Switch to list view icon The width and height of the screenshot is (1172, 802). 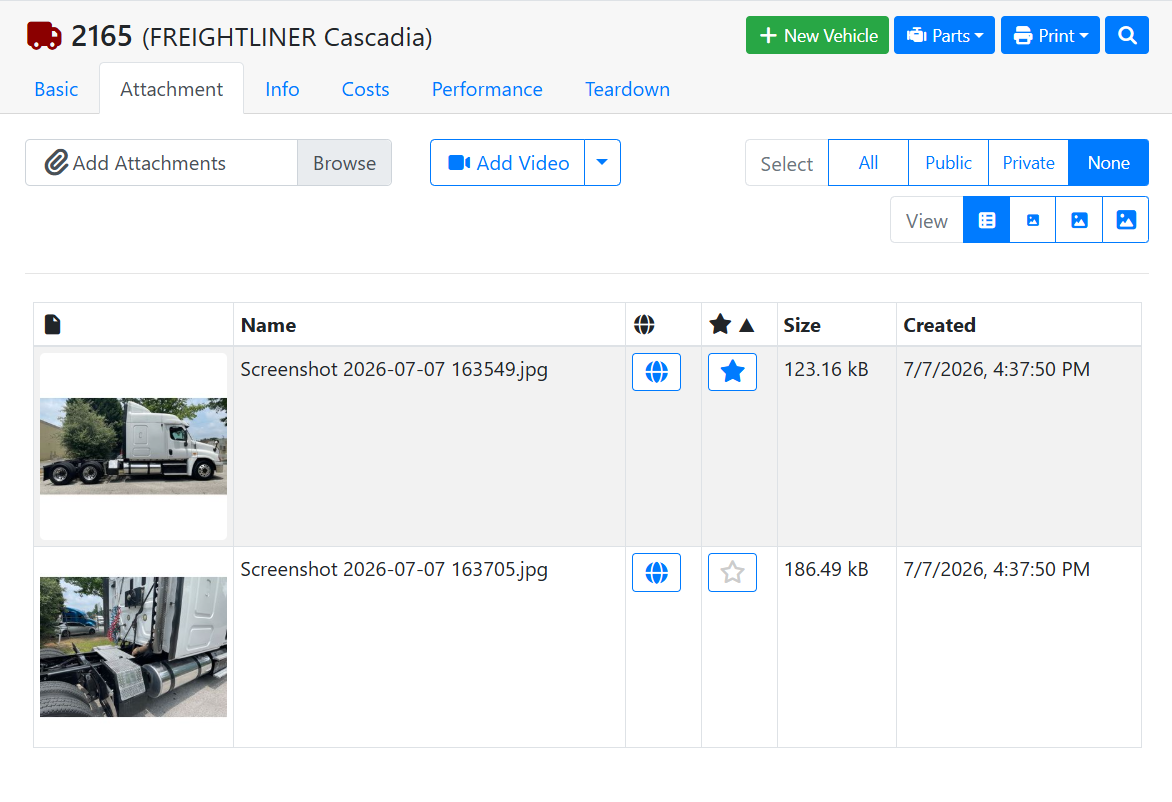point(987,220)
